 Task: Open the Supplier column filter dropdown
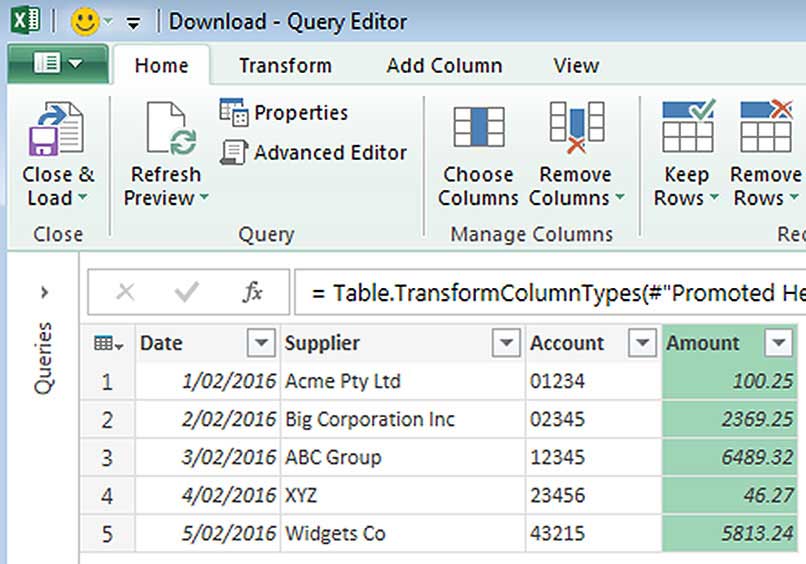click(507, 344)
